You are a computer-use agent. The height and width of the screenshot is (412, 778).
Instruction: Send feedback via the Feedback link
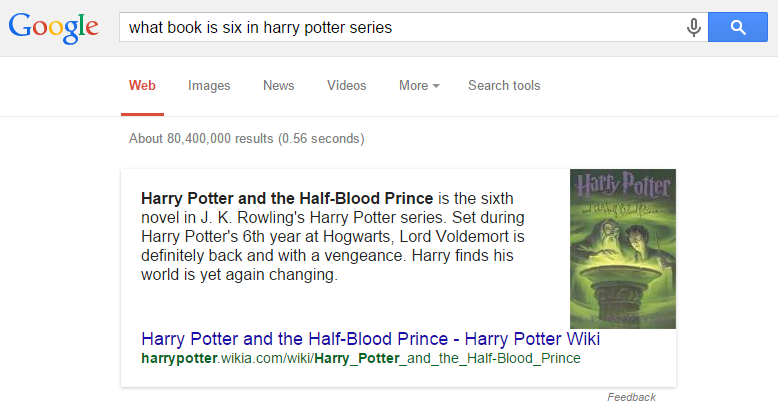pos(631,397)
